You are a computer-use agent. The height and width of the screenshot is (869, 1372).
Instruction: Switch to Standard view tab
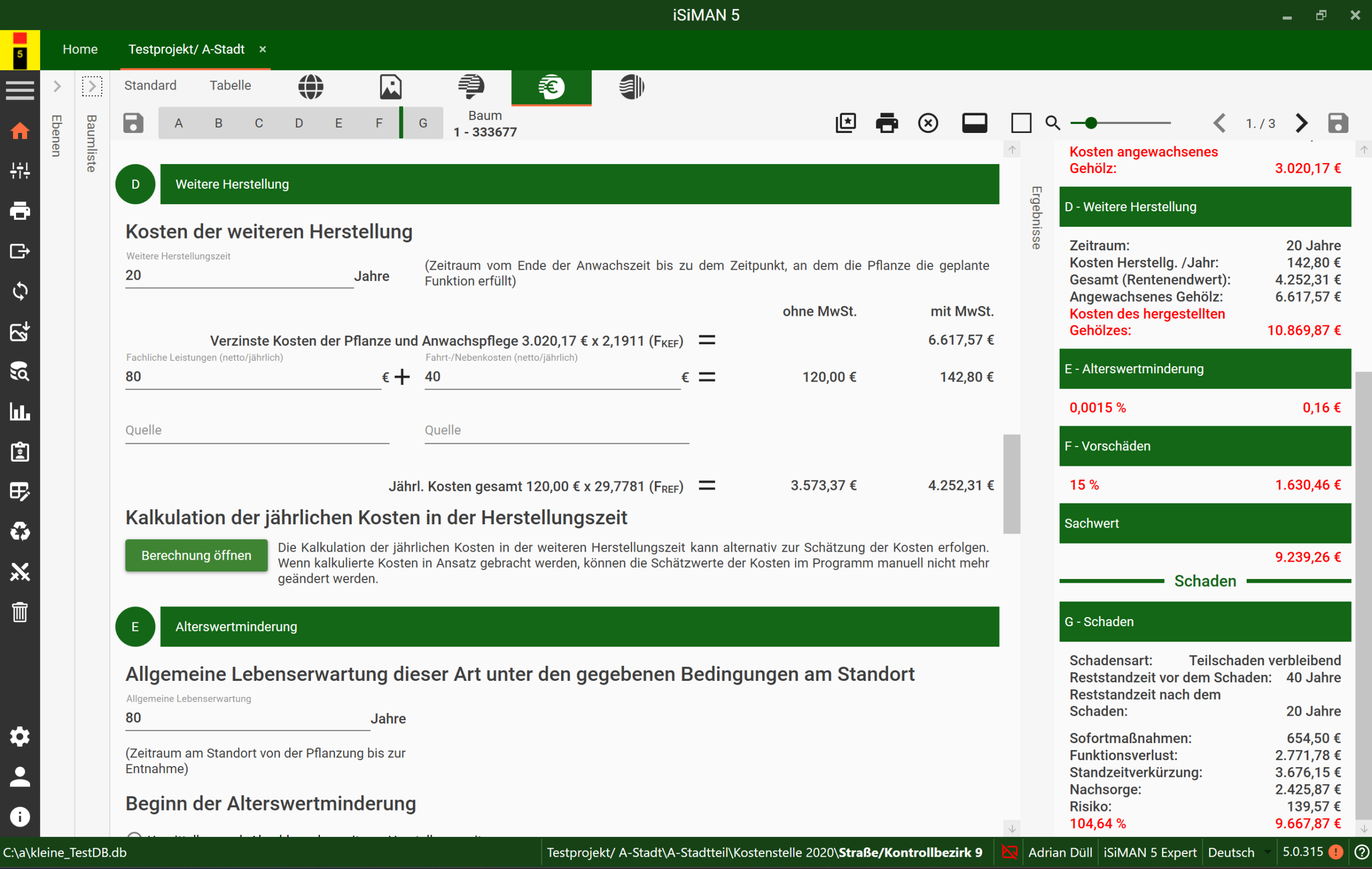(150, 85)
